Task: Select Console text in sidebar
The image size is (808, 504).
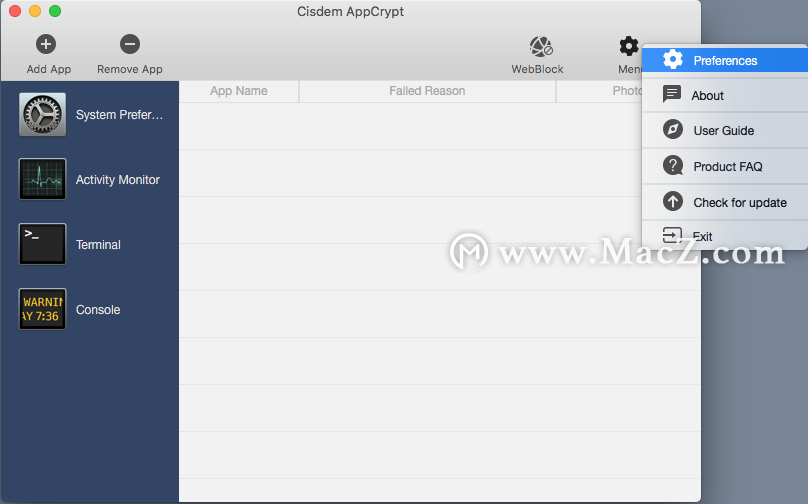Action: click(98, 309)
